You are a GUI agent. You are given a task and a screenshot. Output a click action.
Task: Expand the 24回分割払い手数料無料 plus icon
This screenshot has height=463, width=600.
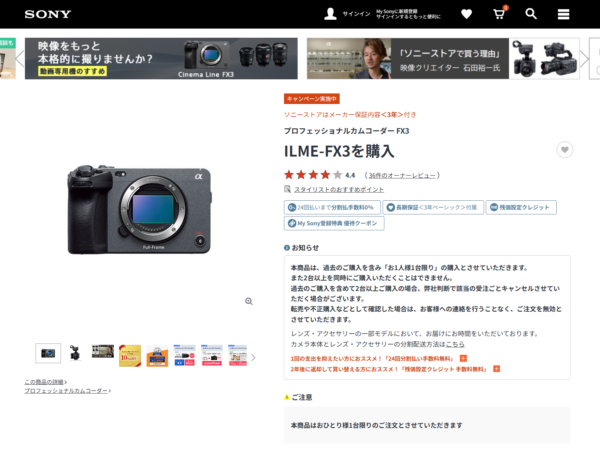coord(463,359)
